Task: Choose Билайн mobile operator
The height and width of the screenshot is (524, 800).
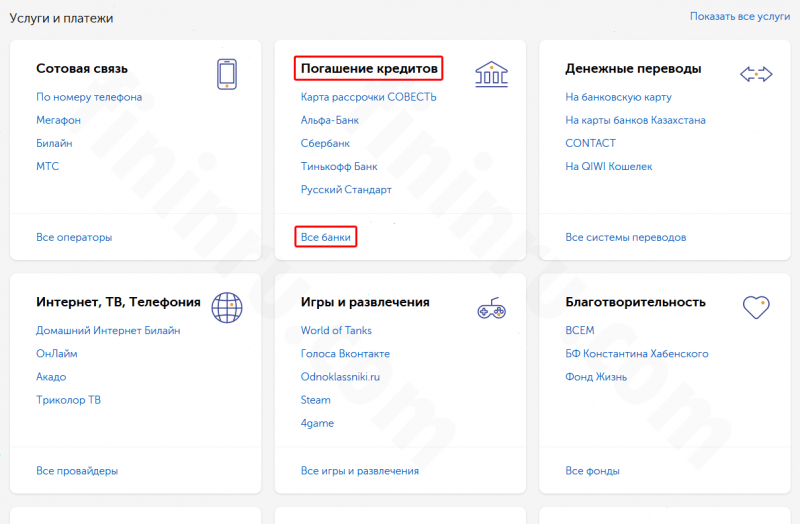Action: pos(54,143)
